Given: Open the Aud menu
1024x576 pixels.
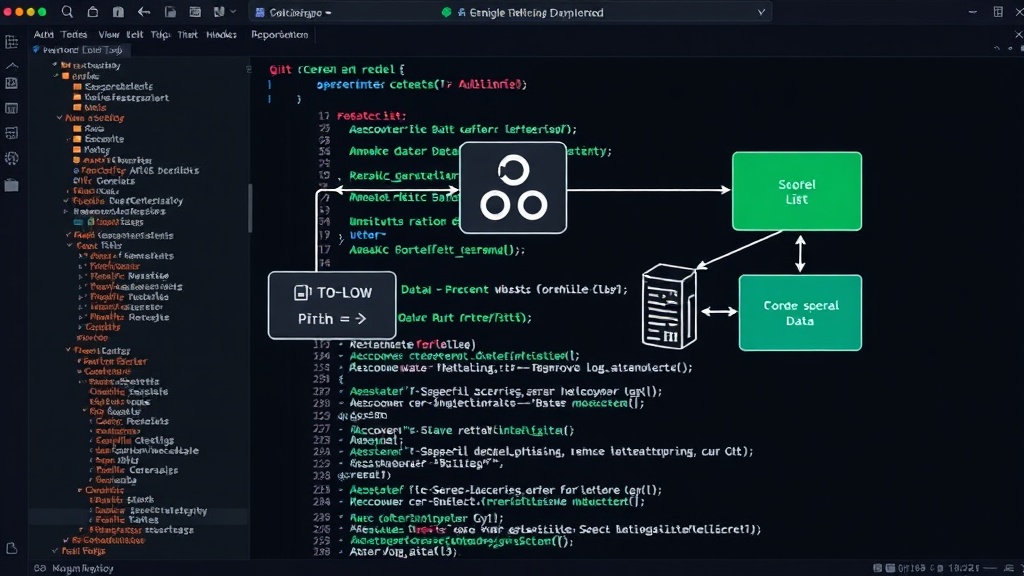Looking at the screenshot, I should pos(43,35).
